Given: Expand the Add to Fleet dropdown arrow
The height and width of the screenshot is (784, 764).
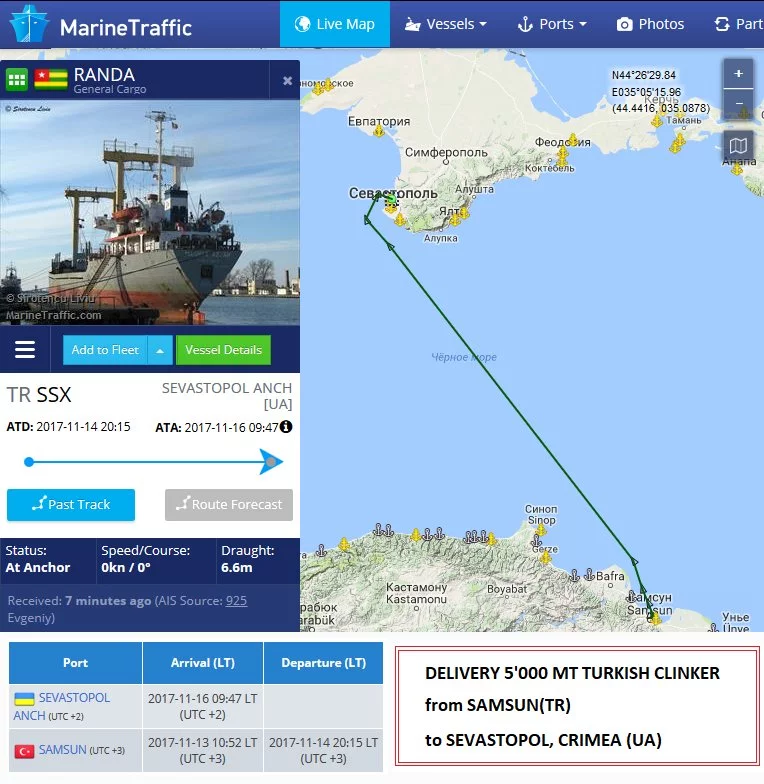Looking at the screenshot, I should (160, 350).
